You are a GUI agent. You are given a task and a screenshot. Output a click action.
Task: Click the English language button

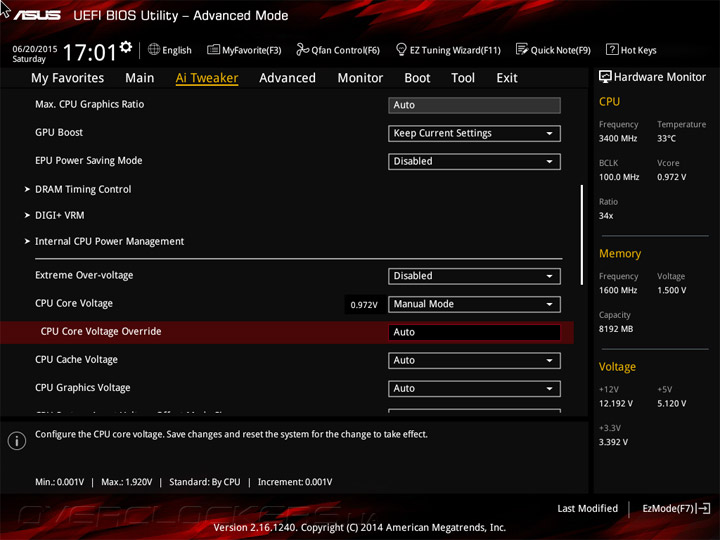[176, 50]
